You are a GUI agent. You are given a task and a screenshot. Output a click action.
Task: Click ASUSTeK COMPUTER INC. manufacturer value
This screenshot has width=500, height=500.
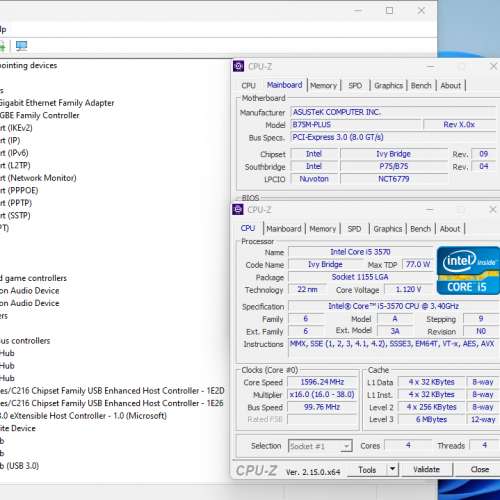click(393, 112)
